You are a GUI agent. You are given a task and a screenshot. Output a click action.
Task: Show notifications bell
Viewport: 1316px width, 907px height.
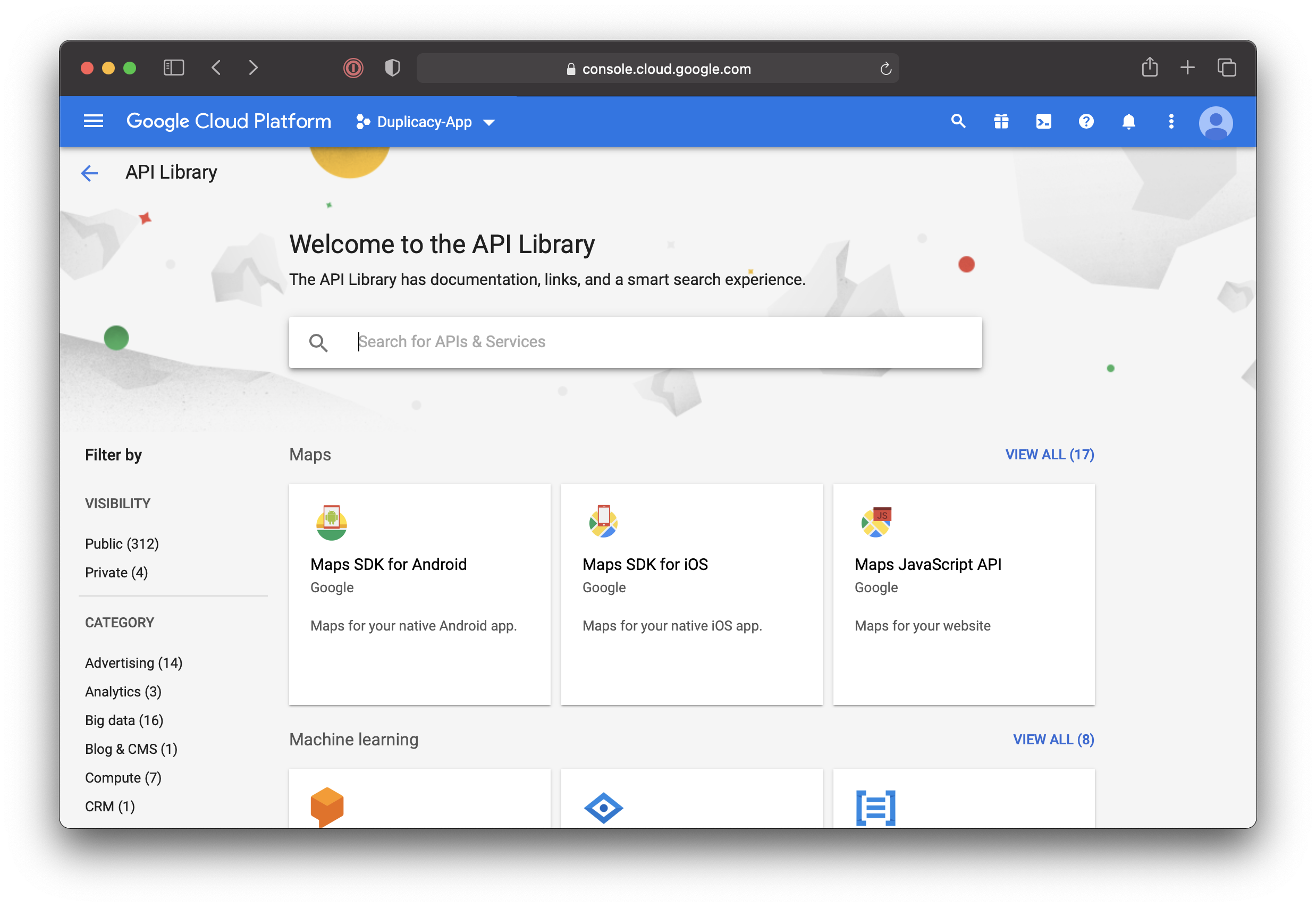pos(1128,121)
